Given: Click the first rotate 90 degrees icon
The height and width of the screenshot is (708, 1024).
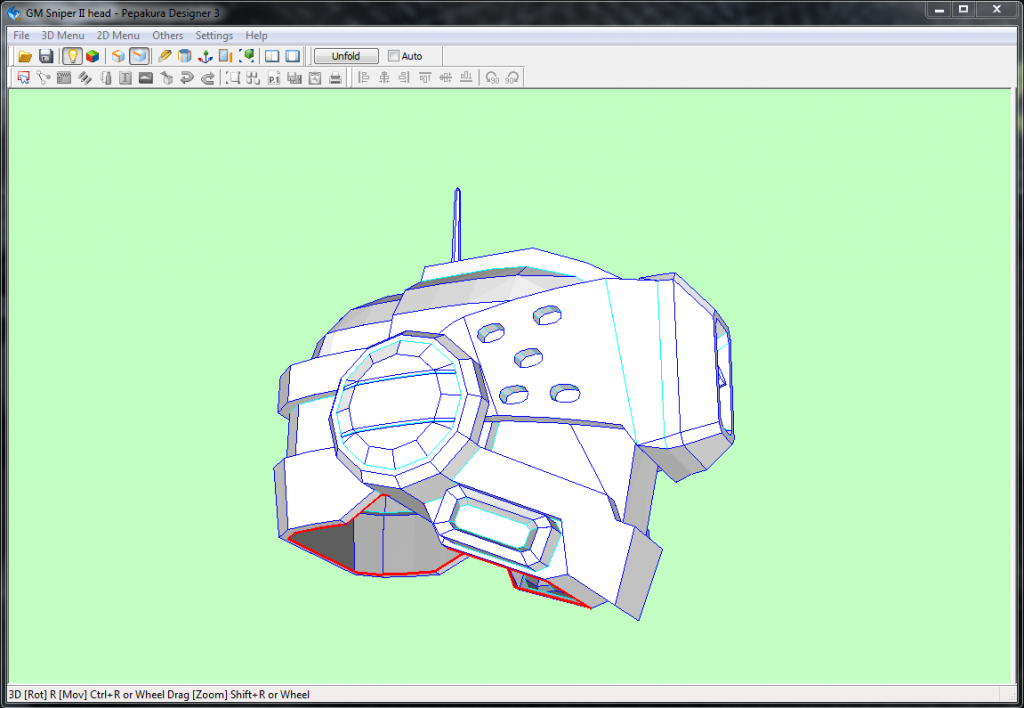Looking at the screenshot, I should pyautogui.click(x=492, y=78).
